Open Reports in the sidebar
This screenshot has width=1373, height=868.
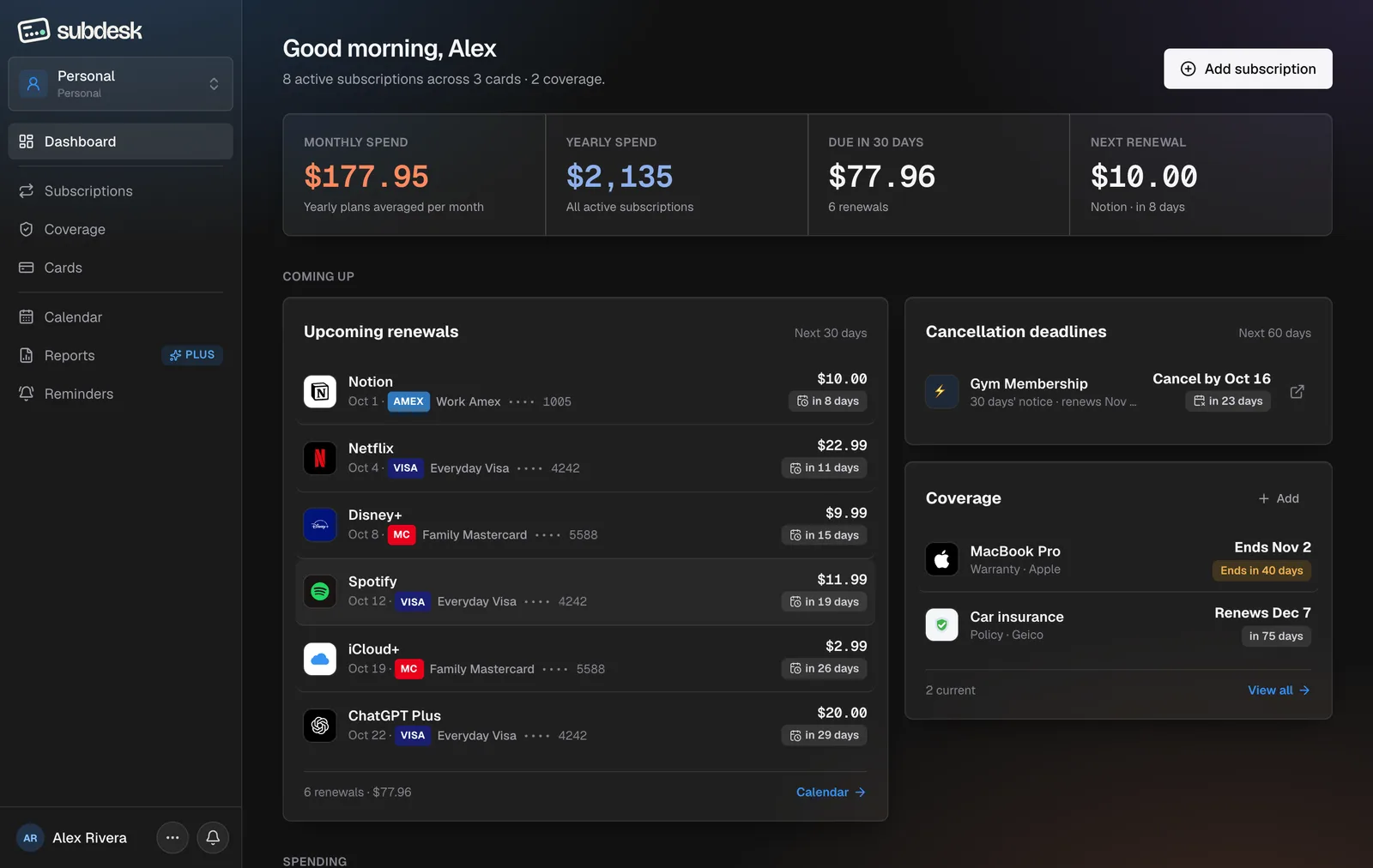(x=120, y=355)
